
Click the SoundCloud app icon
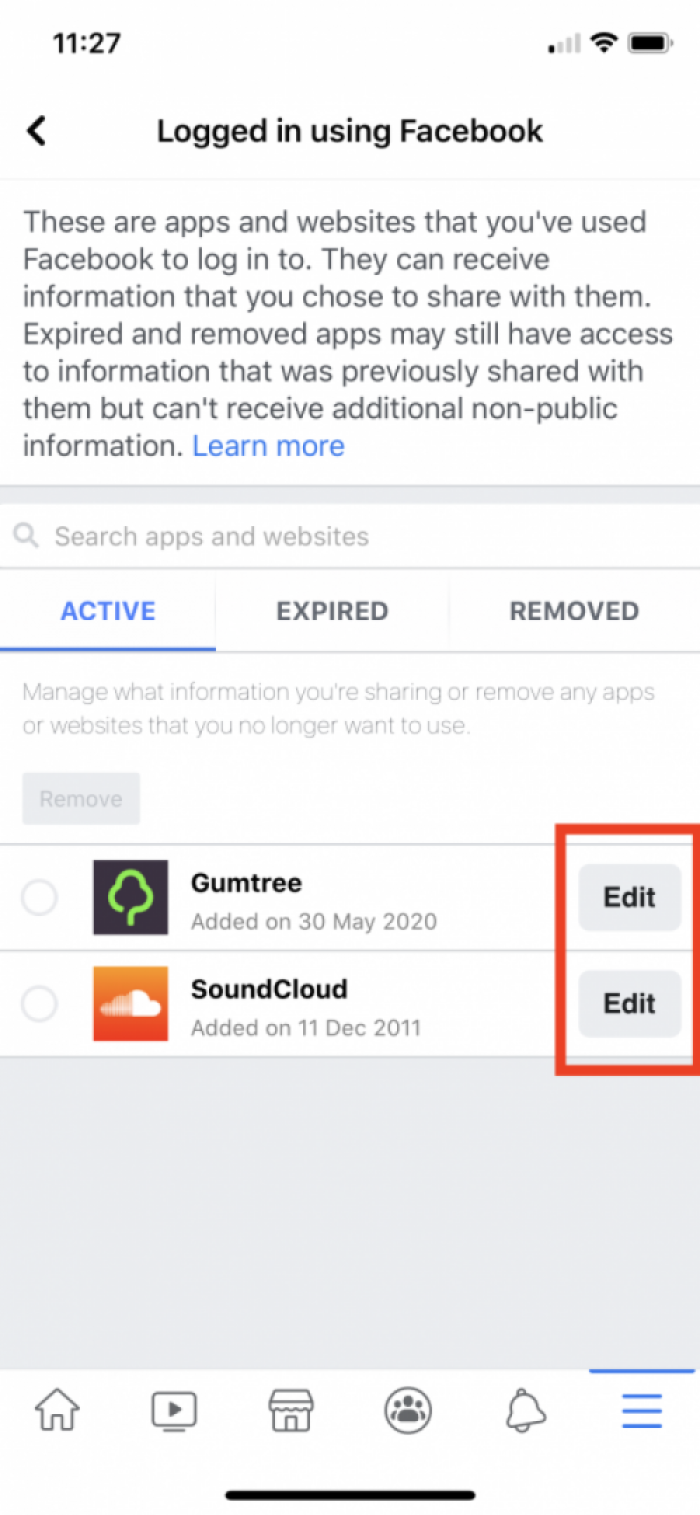tap(130, 1003)
